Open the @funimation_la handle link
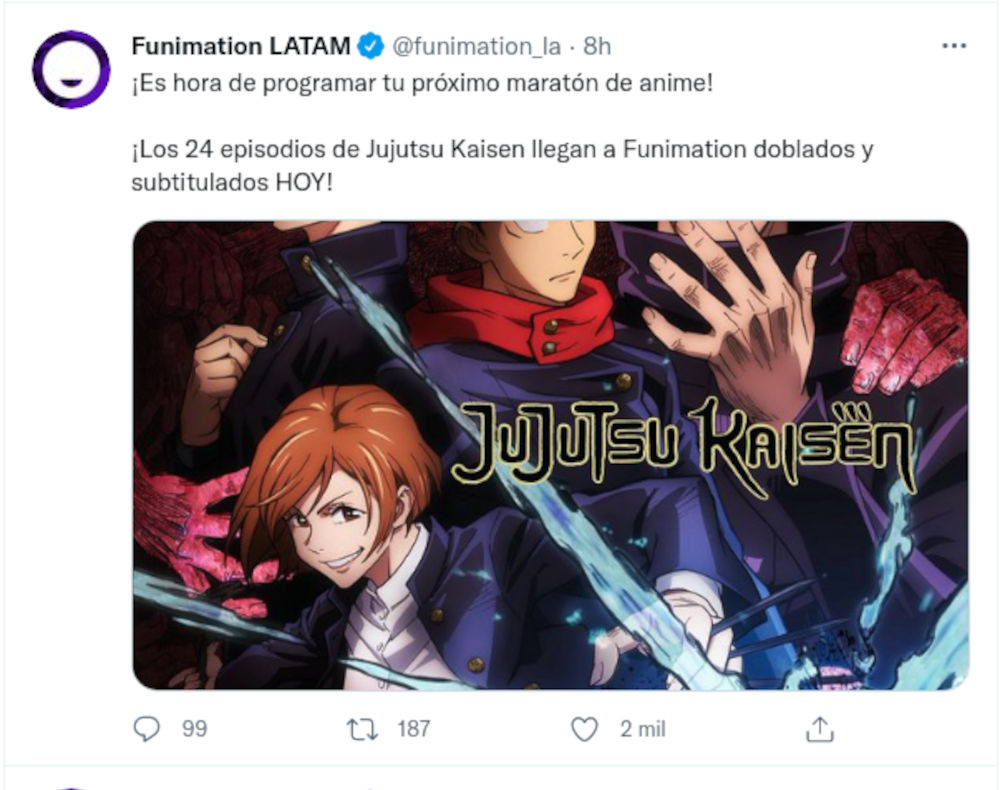Viewport: 1000px width, 790px height. click(476, 47)
